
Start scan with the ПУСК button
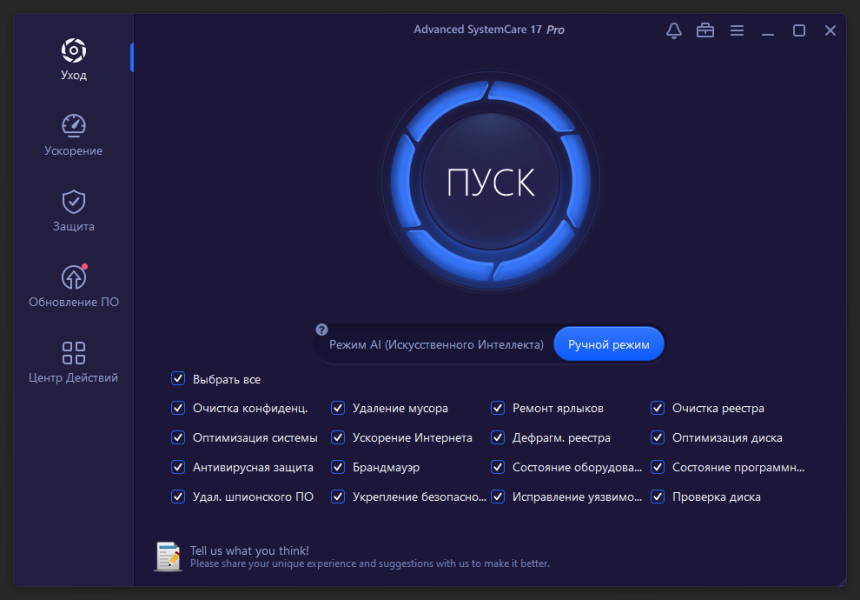click(491, 182)
